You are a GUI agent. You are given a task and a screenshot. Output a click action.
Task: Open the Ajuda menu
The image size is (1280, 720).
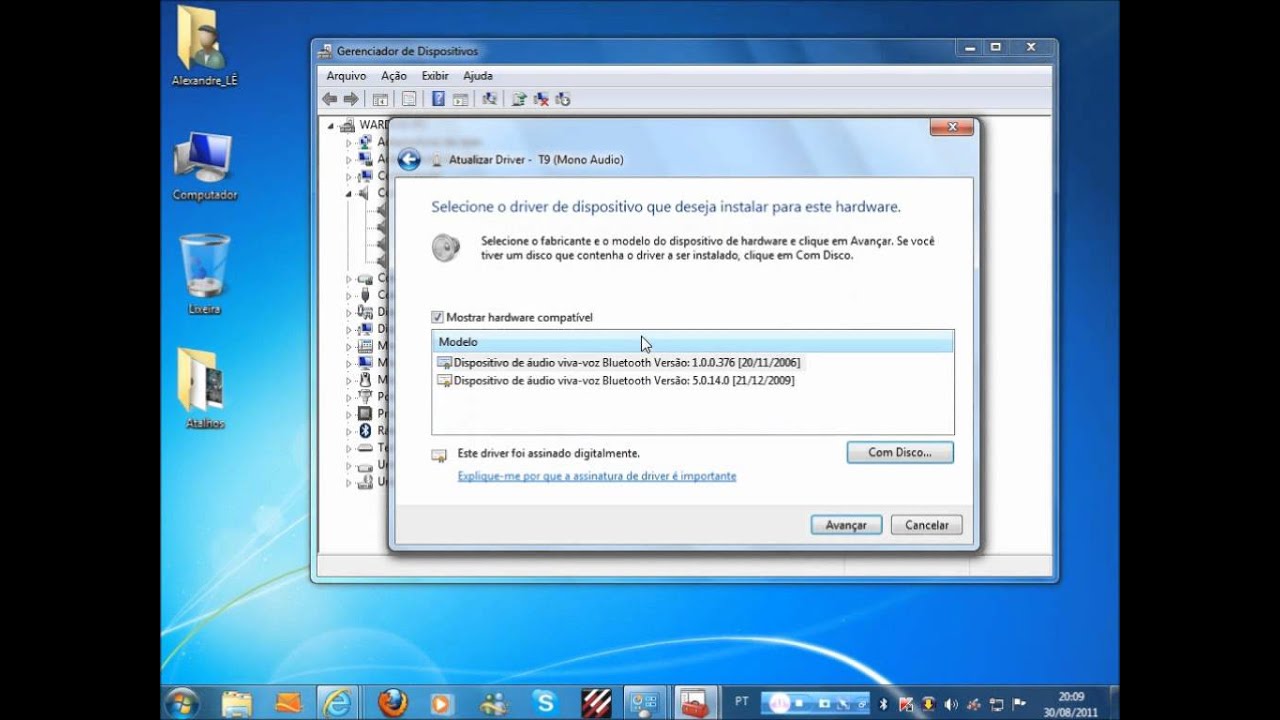click(478, 76)
